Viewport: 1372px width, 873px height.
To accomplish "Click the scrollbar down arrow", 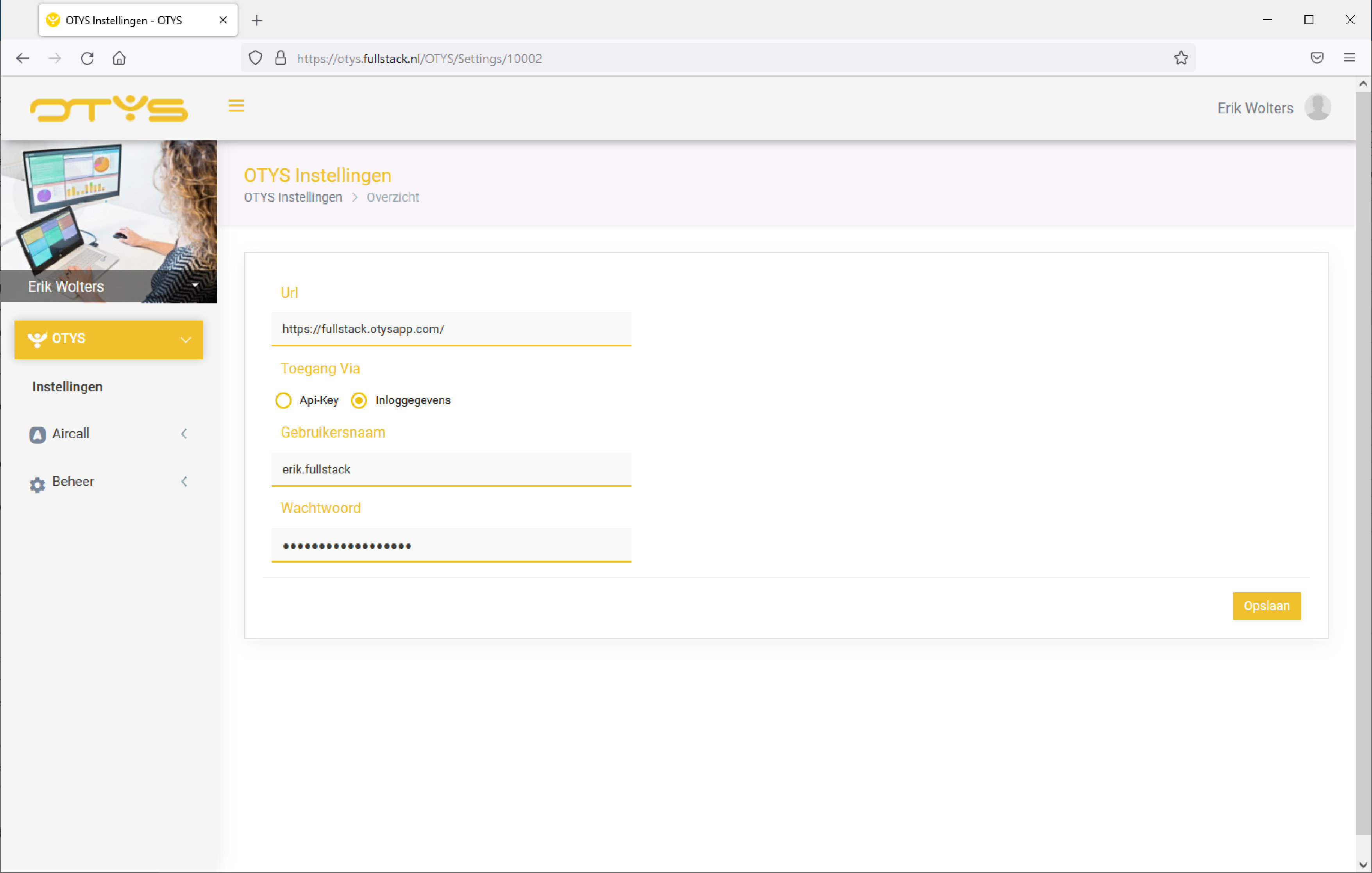I will pos(1363,864).
